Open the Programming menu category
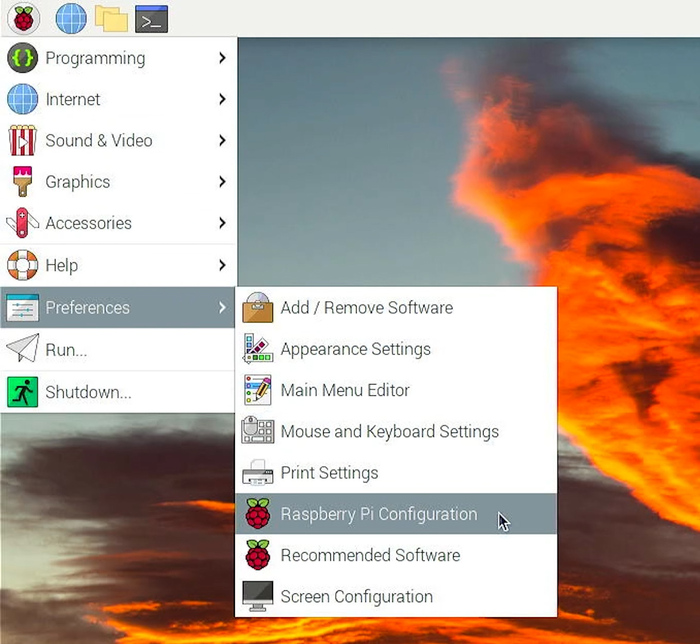700x644 pixels. pyautogui.click(x=118, y=58)
